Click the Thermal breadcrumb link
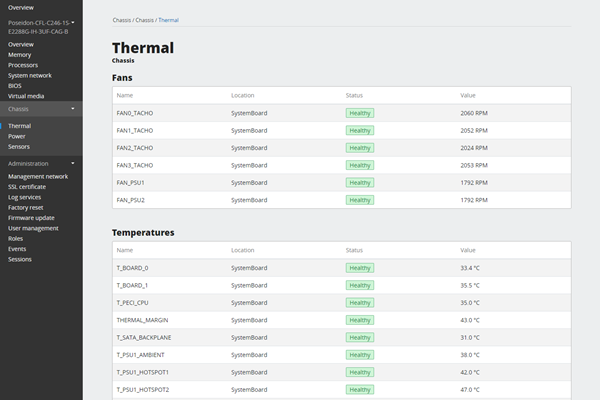 [x=168, y=20]
